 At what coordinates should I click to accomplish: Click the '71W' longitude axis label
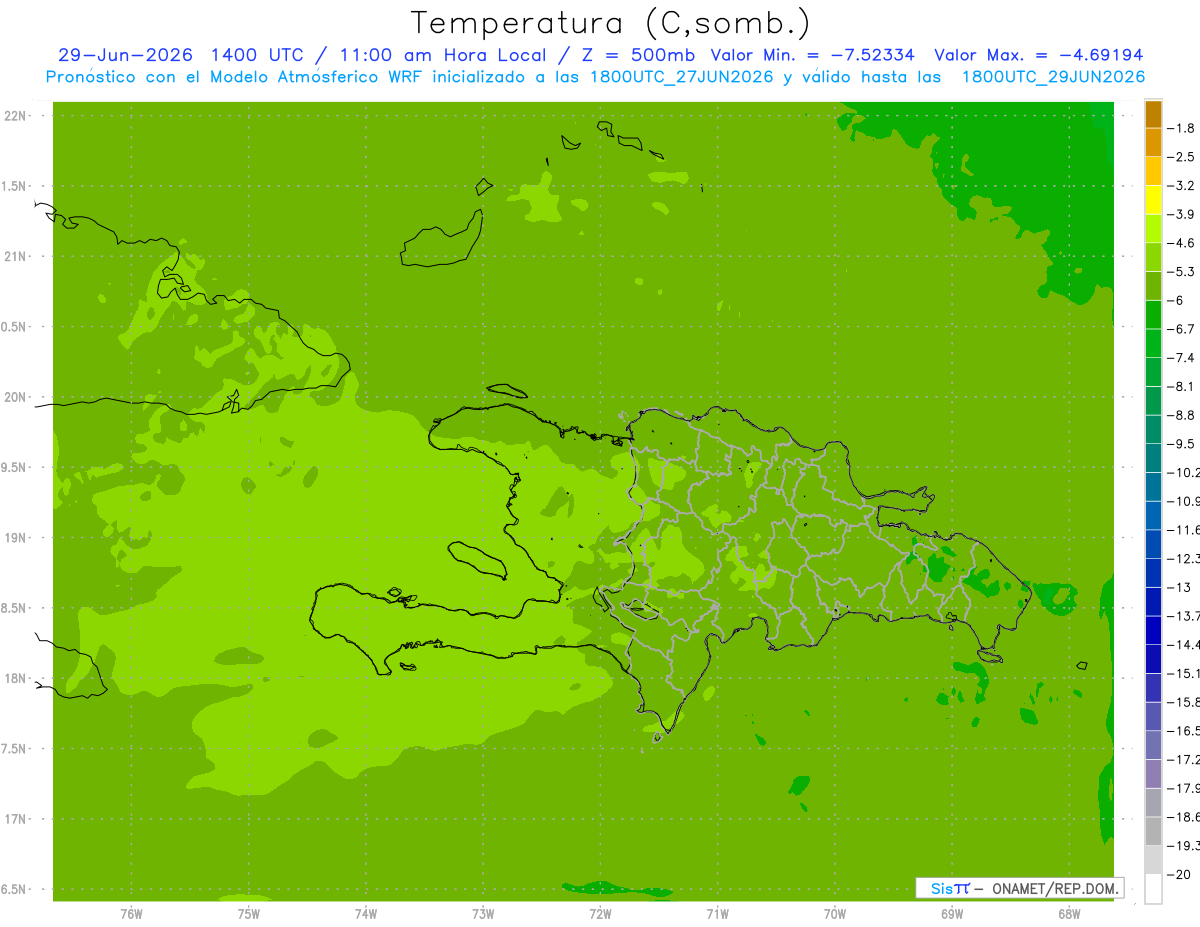pos(717,914)
